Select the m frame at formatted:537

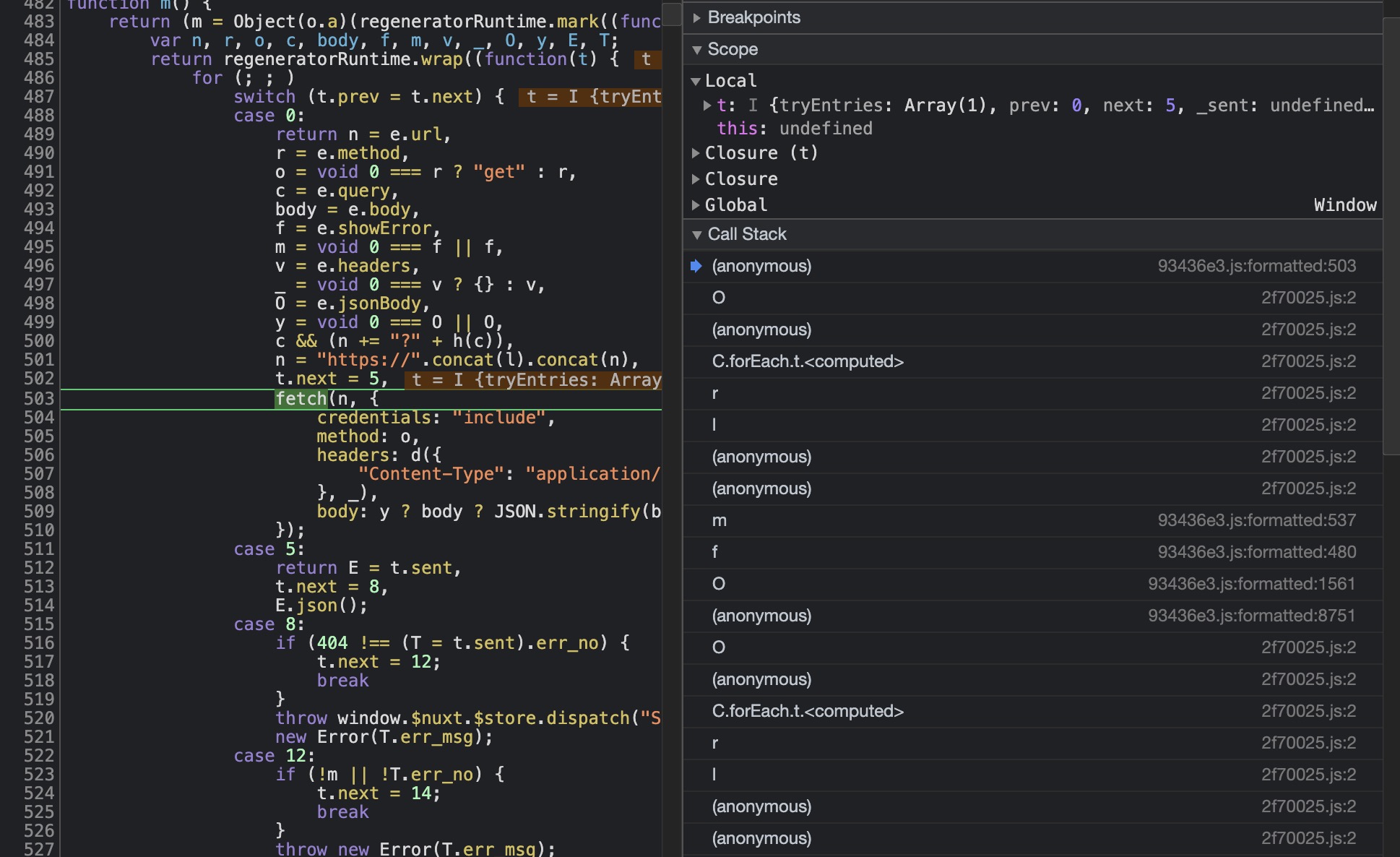tap(720, 520)
